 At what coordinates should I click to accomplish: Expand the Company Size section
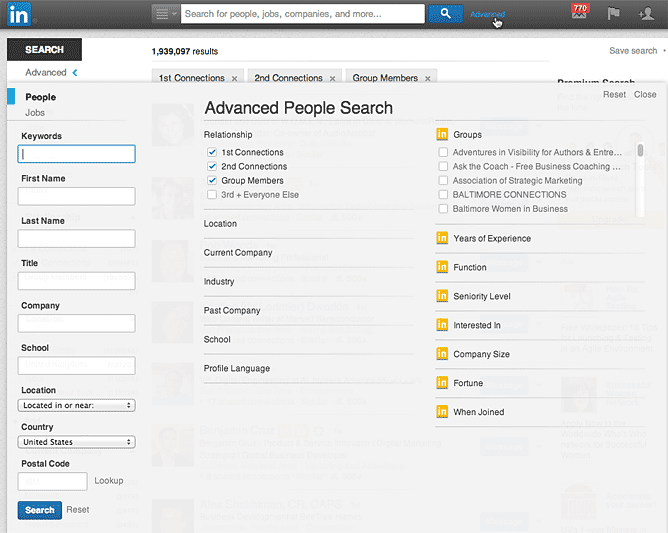(481, 354)
